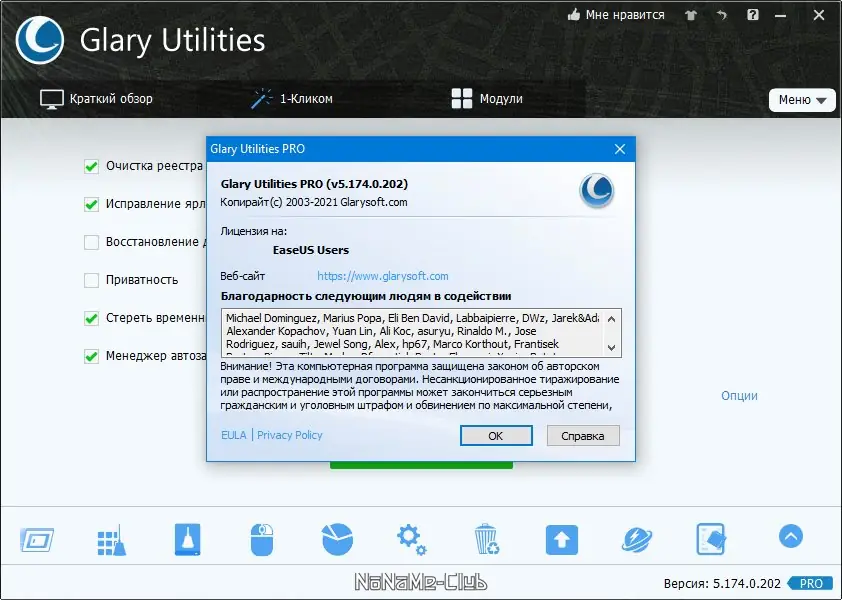Open the EULA link
Screen dimensions: 842x600
pos(234,435)
